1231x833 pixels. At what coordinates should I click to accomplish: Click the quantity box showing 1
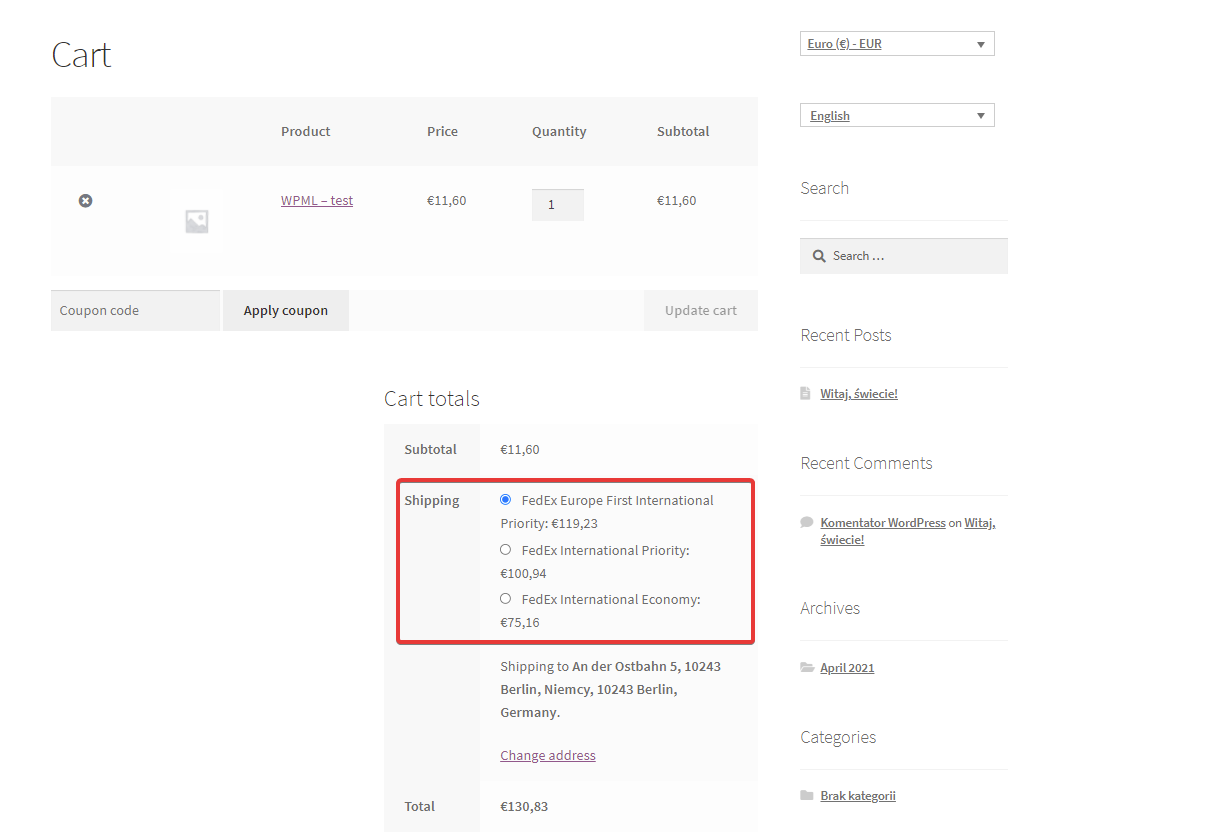(557, 204)
